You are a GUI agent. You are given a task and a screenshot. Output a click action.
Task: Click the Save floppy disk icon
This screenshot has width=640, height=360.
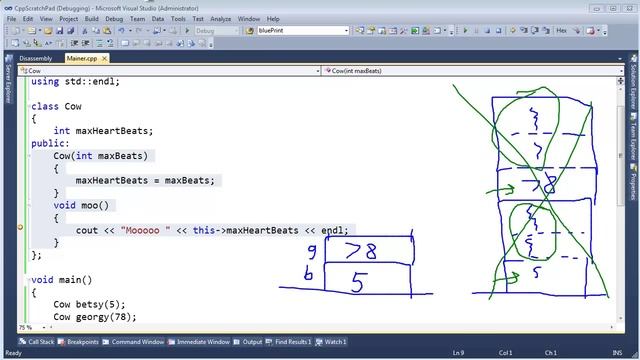60,31
